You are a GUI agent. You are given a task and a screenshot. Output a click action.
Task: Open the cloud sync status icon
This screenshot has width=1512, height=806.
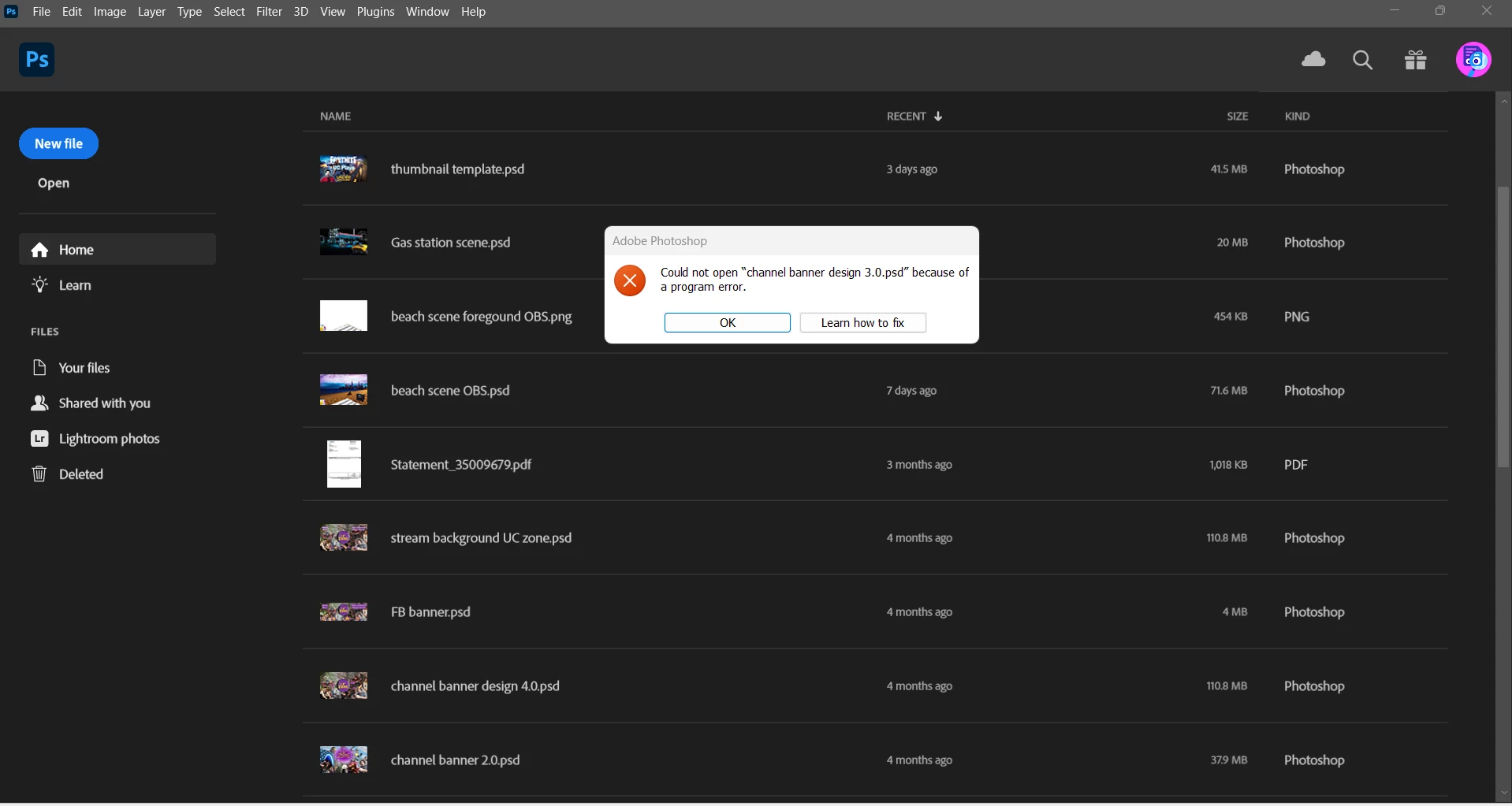1313,59
